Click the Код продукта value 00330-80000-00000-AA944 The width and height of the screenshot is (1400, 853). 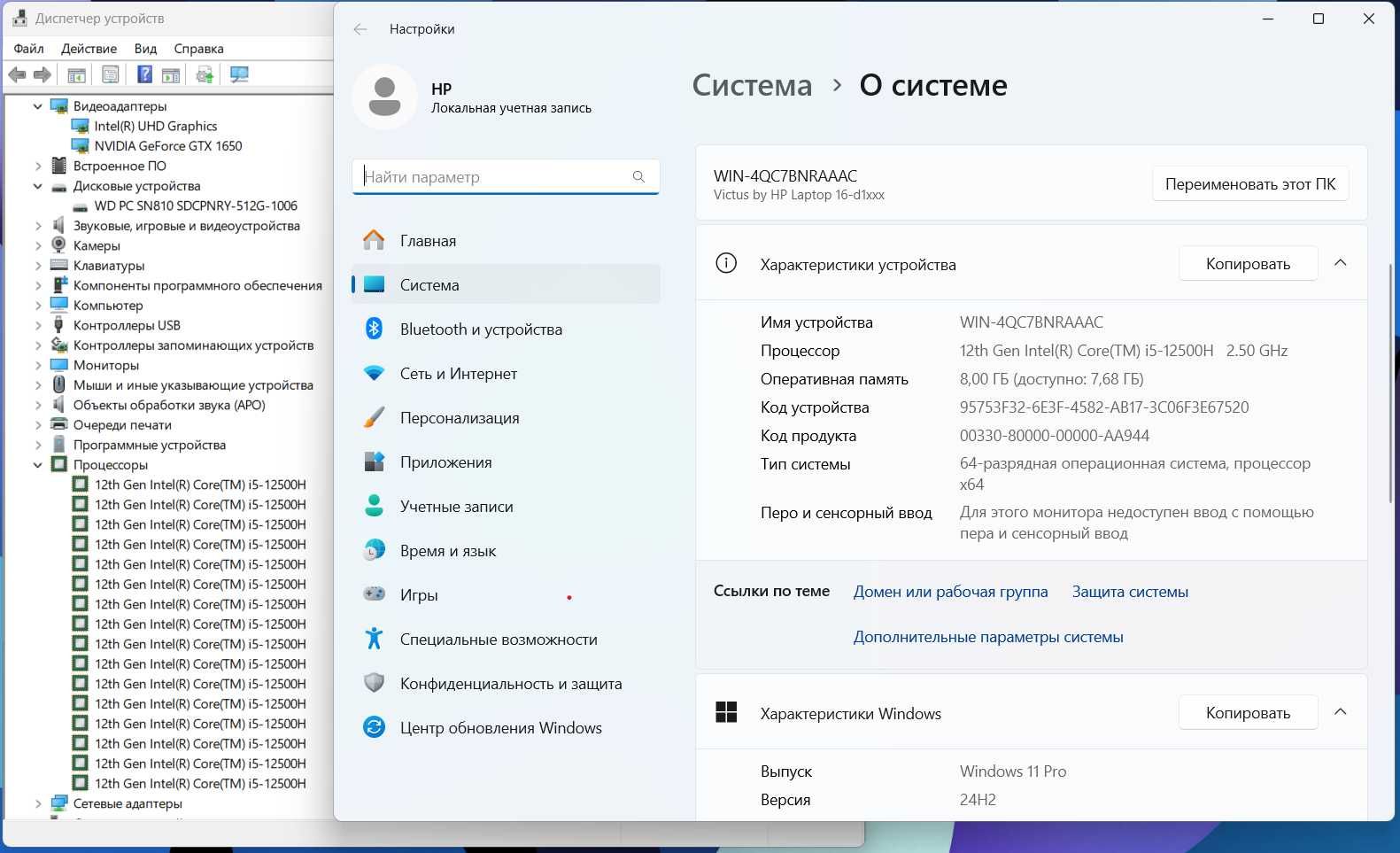[1055, 436]
